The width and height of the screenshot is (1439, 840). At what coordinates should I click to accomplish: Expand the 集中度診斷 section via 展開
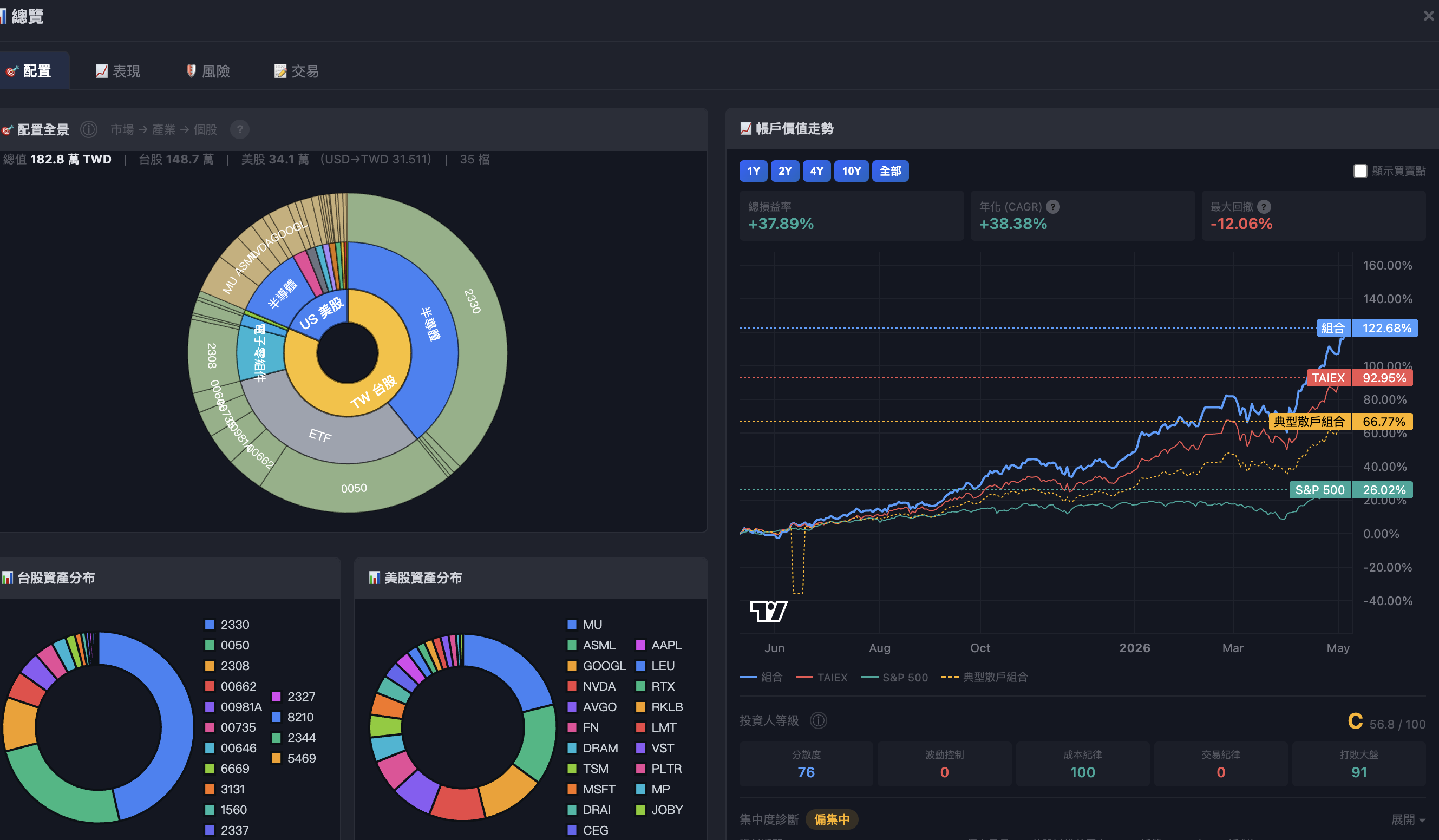click(x=1408, y=819)
